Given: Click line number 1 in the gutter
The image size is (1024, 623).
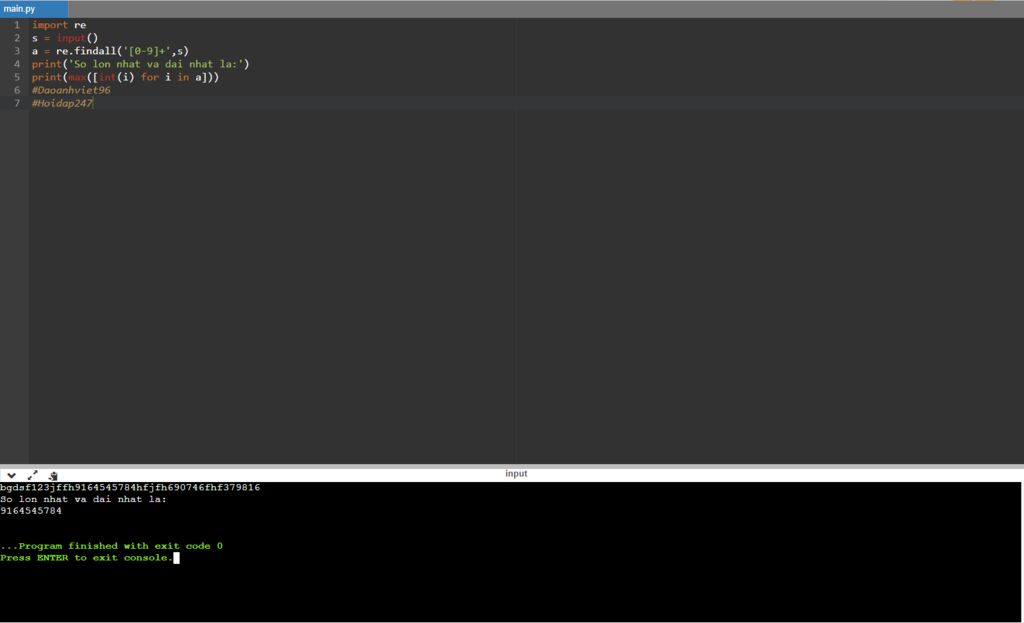Looking at the screenshot, I should coord(17,25).
